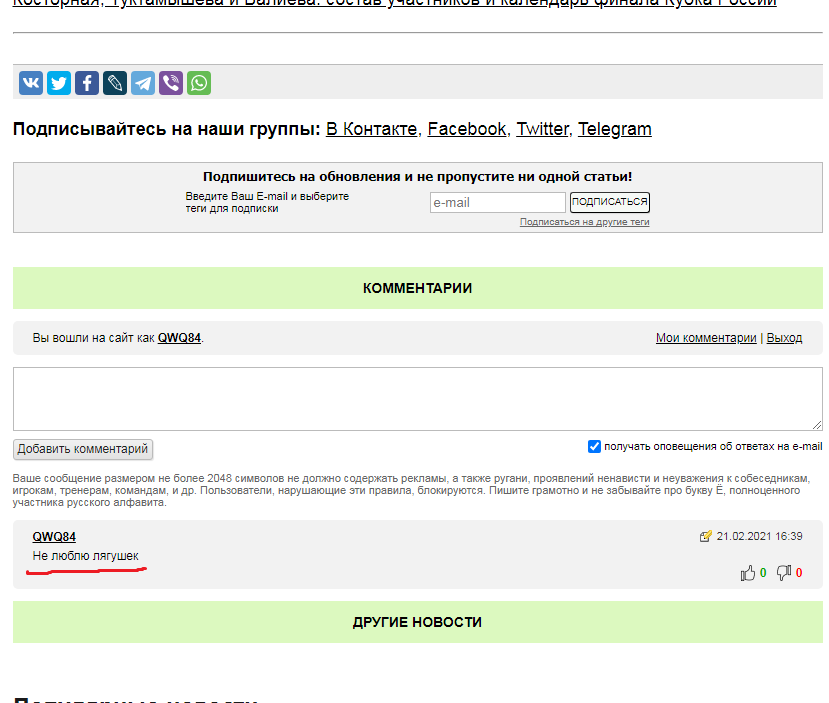Click the Viber share icon
The width and height of the screenshot is (829, 703).
tap(171, 83)
